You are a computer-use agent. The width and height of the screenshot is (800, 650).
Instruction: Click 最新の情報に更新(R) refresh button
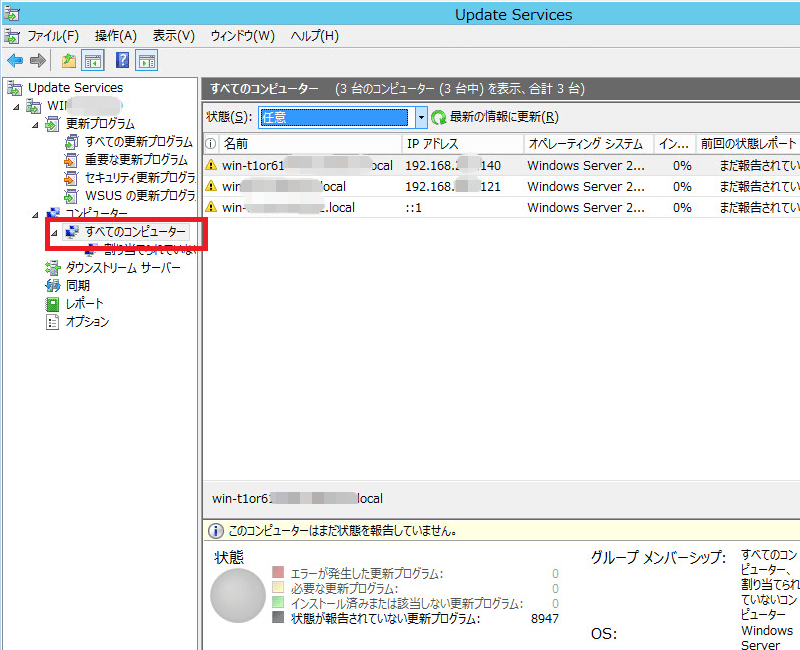[x=495, y=117]
